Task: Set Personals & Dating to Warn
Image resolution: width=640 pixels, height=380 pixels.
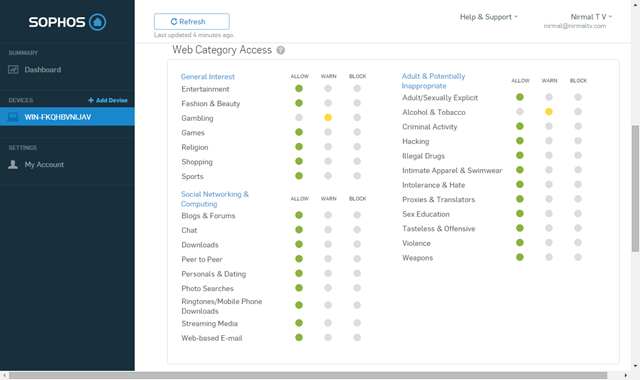Action: (x=328, y=273)
